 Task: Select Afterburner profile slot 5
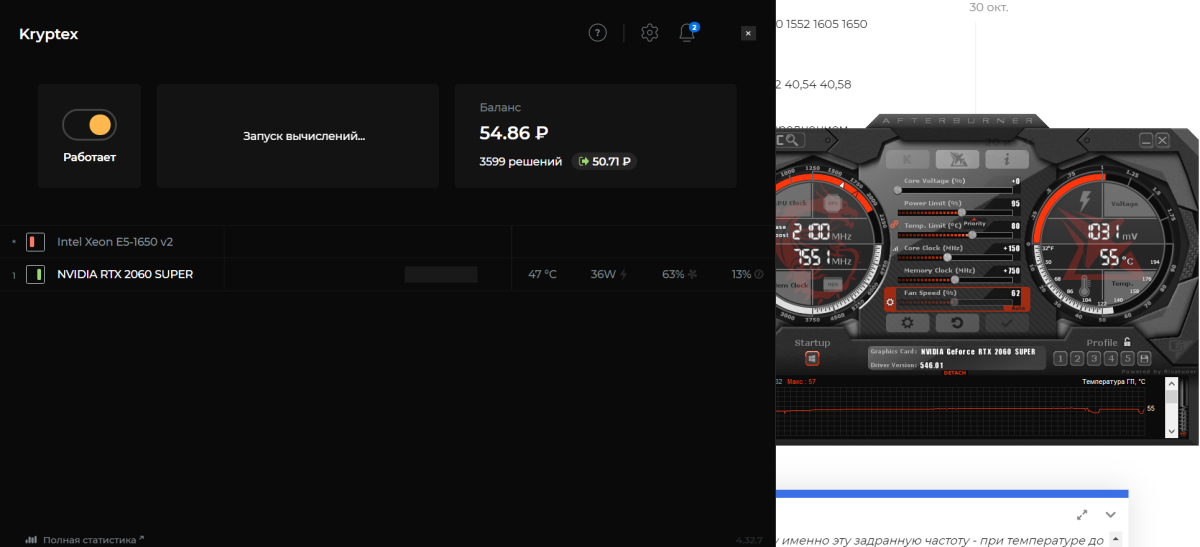coord(1128,358)
